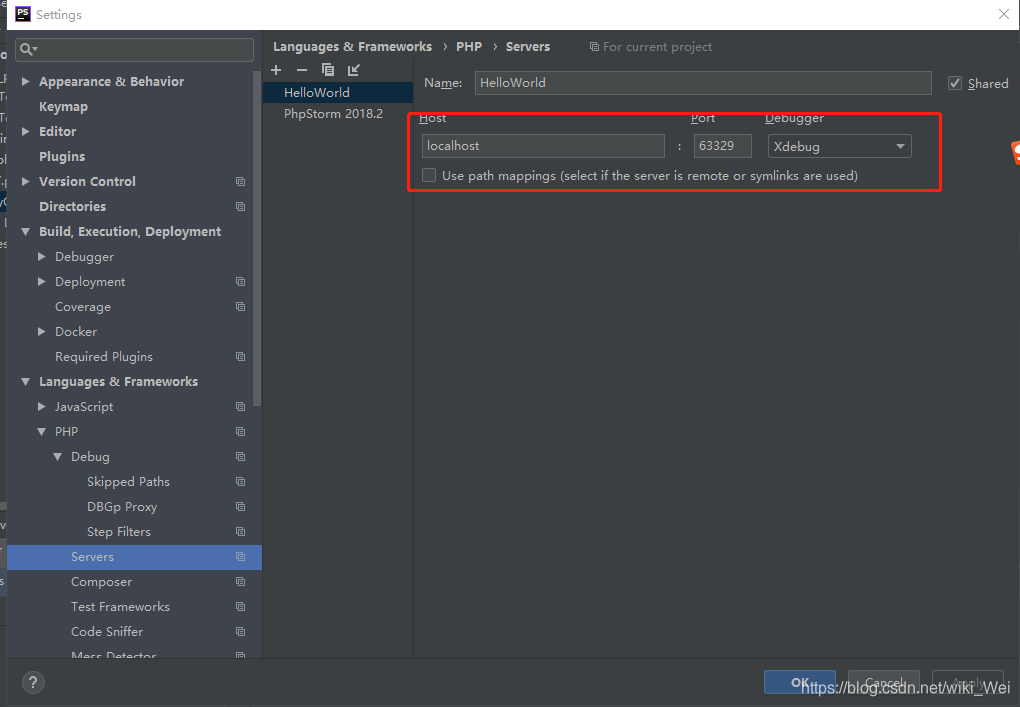The height and width of the screenshot is (707, 1020).
Task: Open Code Sniffer settings page
Action: pyautogui.click(x=107, y=632)
